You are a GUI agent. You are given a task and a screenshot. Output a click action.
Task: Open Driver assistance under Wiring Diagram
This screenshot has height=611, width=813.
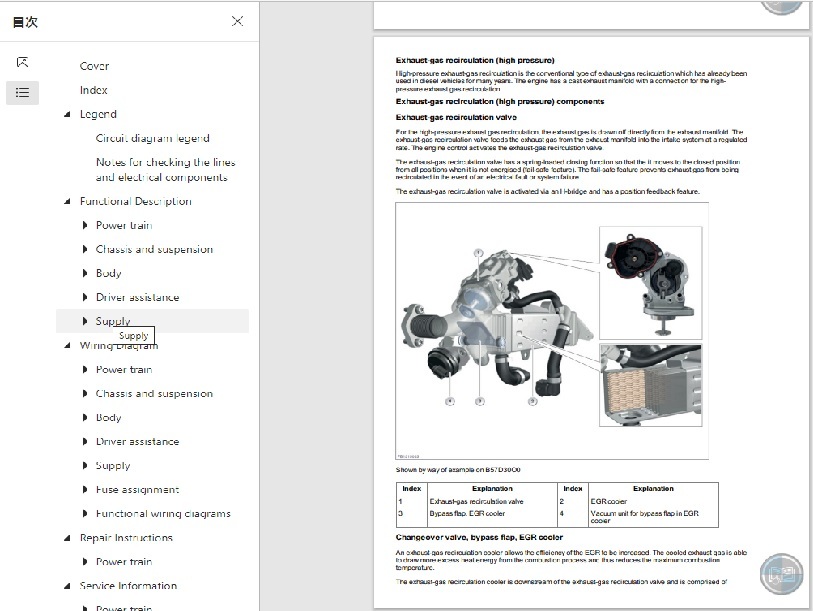click(x=137, y=441)
